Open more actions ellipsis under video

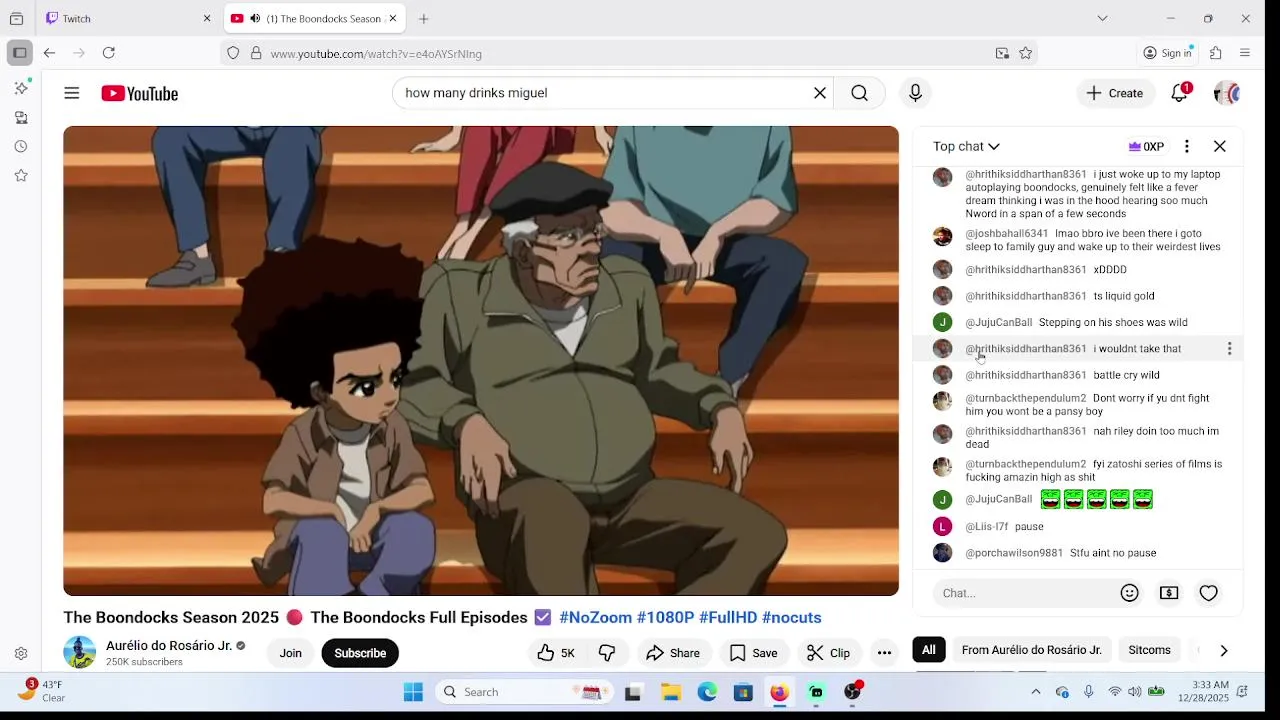point(884,653)
